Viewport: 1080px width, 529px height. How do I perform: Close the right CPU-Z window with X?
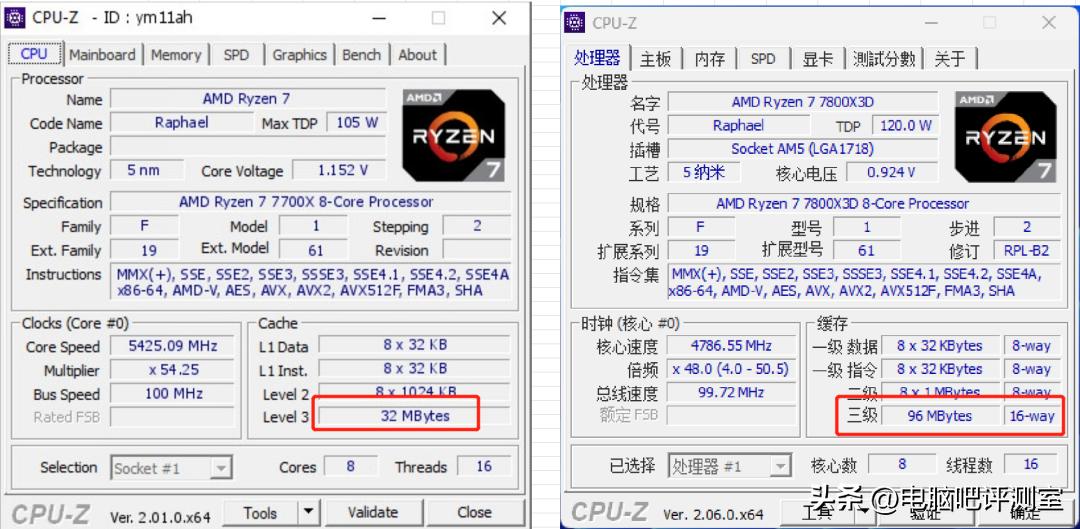(1048, 23)
